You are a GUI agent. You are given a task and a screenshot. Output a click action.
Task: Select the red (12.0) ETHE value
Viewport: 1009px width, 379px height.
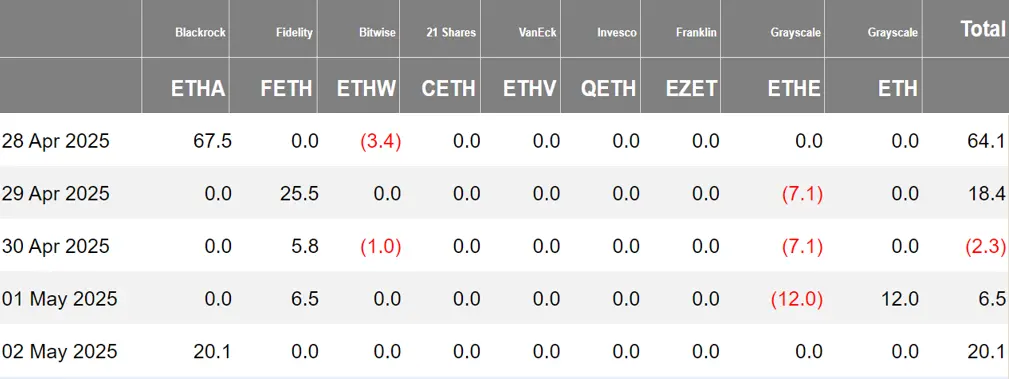[x=796, y=299]
